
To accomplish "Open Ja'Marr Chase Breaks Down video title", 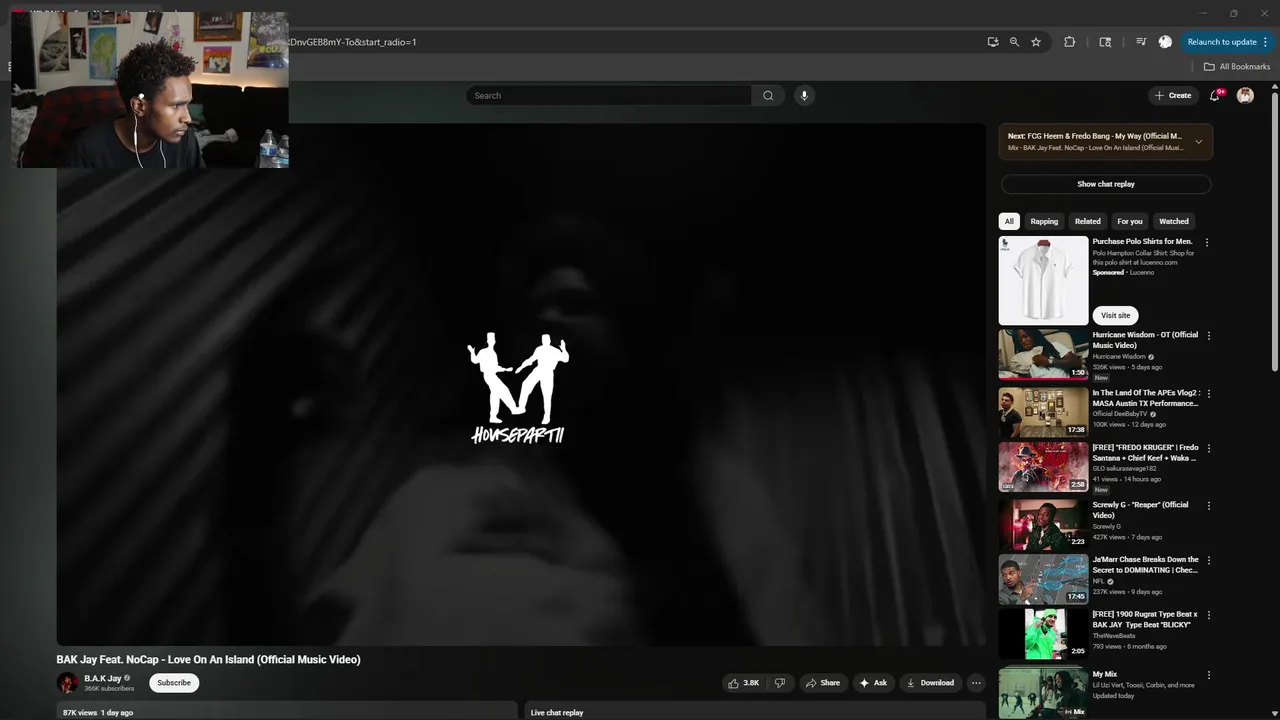I will (x=1145, y=565).
